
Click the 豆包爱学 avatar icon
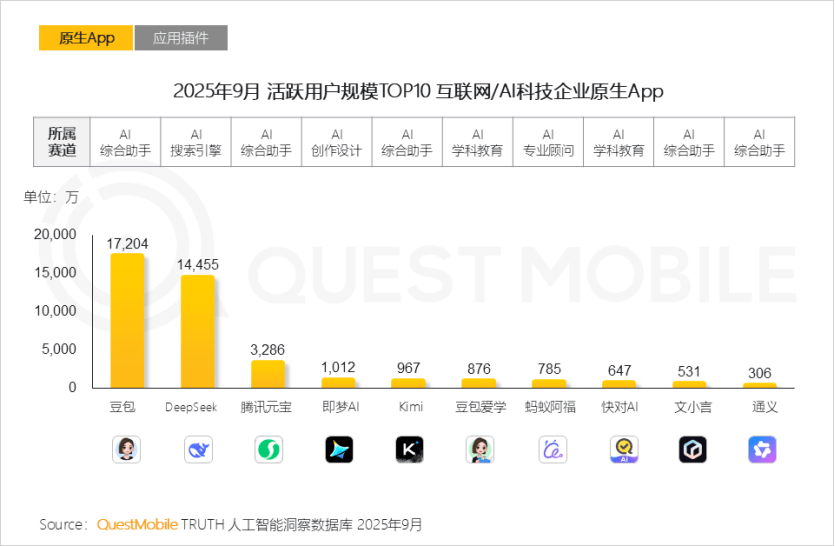coord(480,450)
